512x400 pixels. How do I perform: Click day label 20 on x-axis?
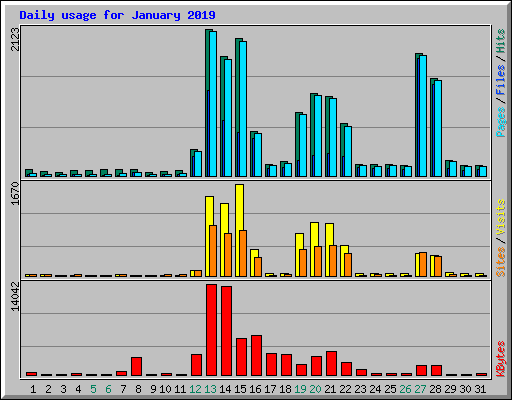pos(315,389)
